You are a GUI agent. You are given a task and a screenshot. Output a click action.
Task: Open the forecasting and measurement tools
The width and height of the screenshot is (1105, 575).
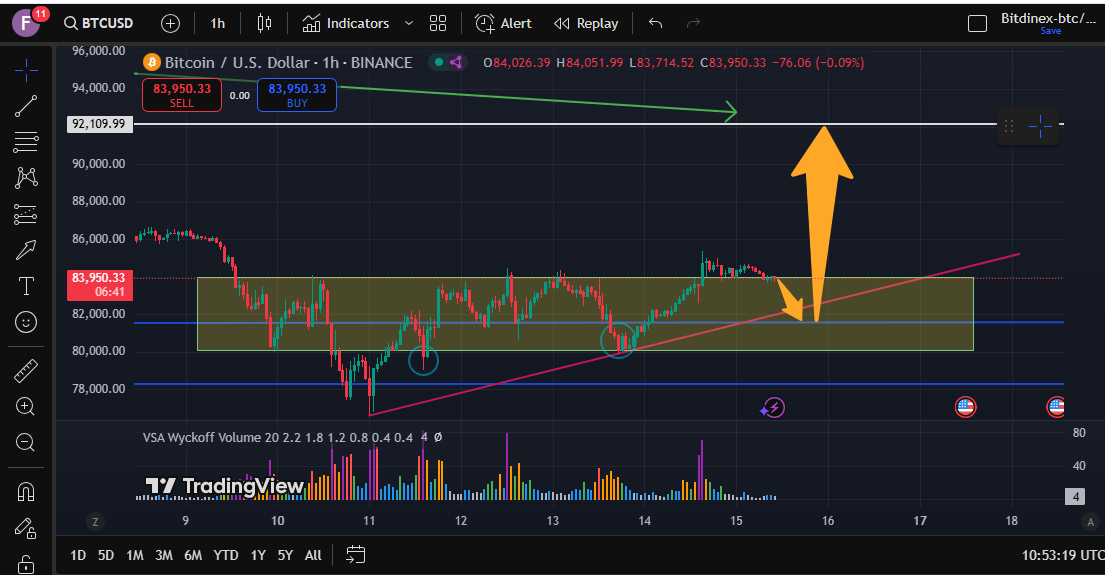point(26,214)
